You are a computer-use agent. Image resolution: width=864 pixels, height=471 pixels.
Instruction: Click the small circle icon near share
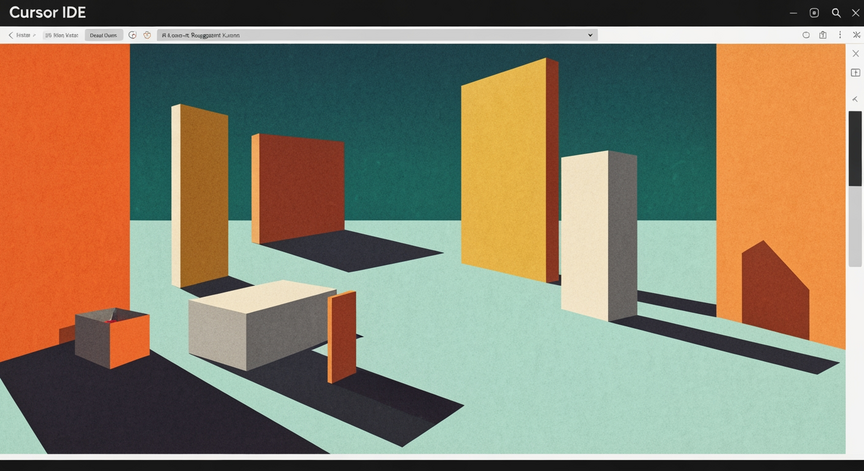point(806,35)
